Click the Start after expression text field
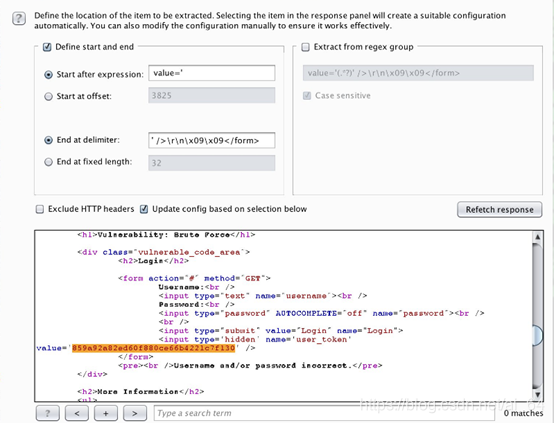 pyautogui.click(x=212, y=73)
